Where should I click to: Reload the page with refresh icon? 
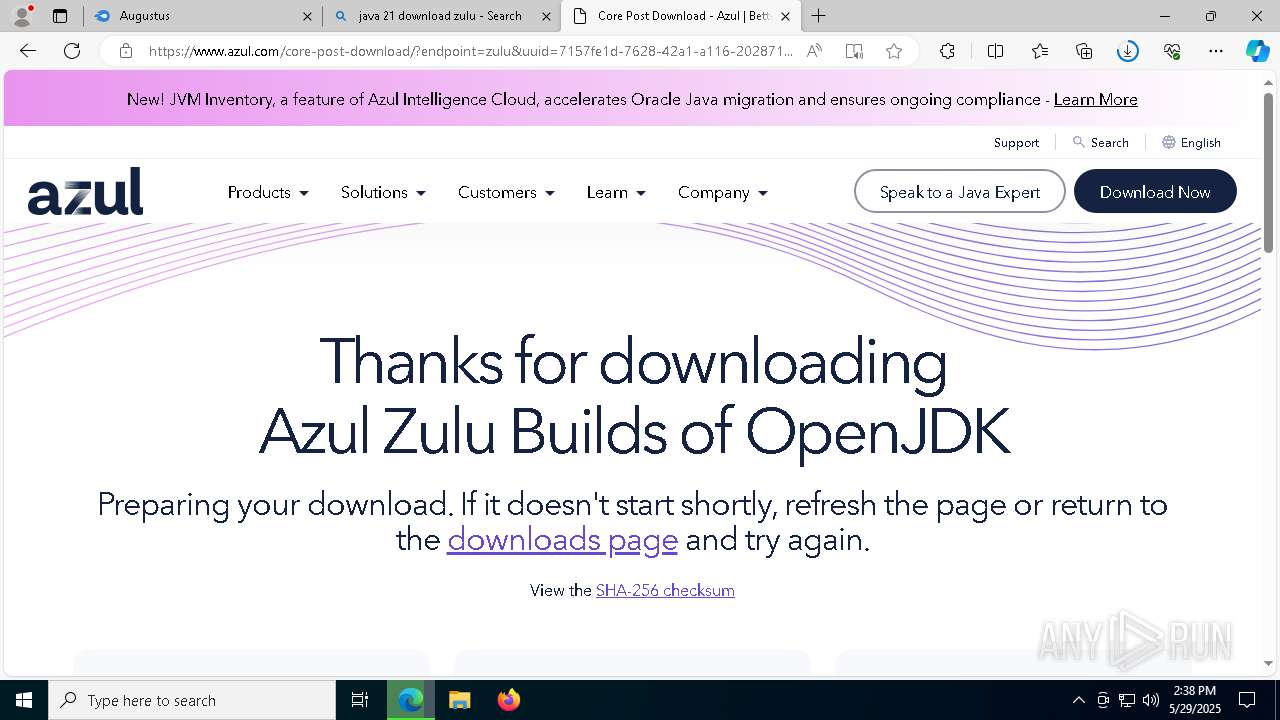click(x=72, y=51)
